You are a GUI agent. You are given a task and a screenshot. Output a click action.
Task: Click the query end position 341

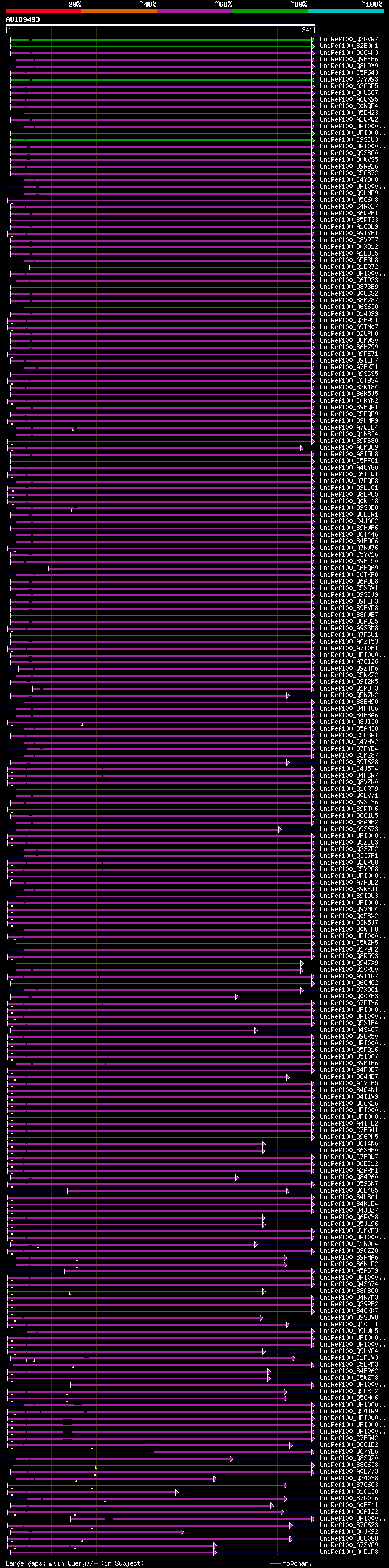307,30
